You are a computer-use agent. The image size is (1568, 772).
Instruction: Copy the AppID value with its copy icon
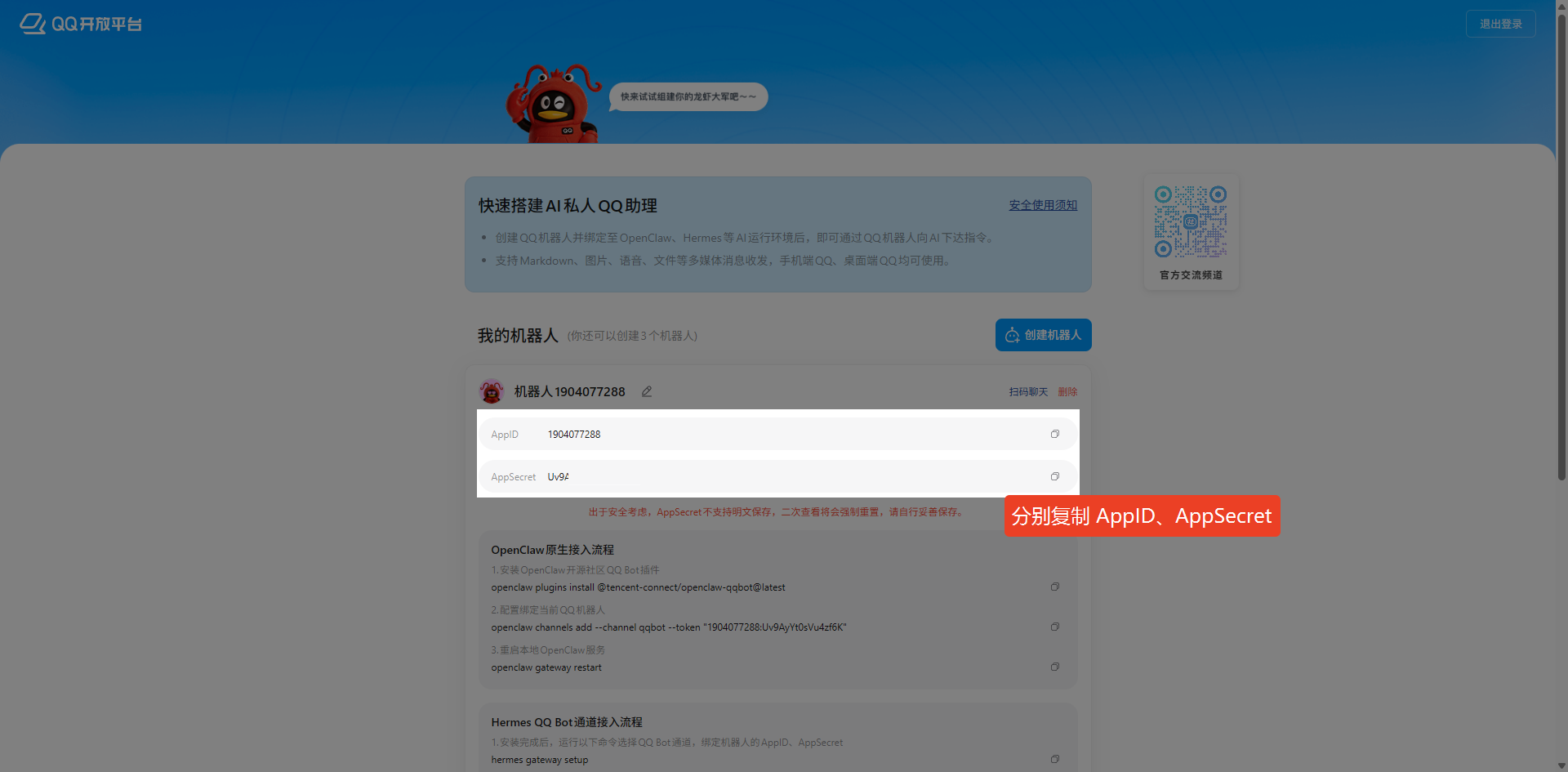tap(1055, 434)
